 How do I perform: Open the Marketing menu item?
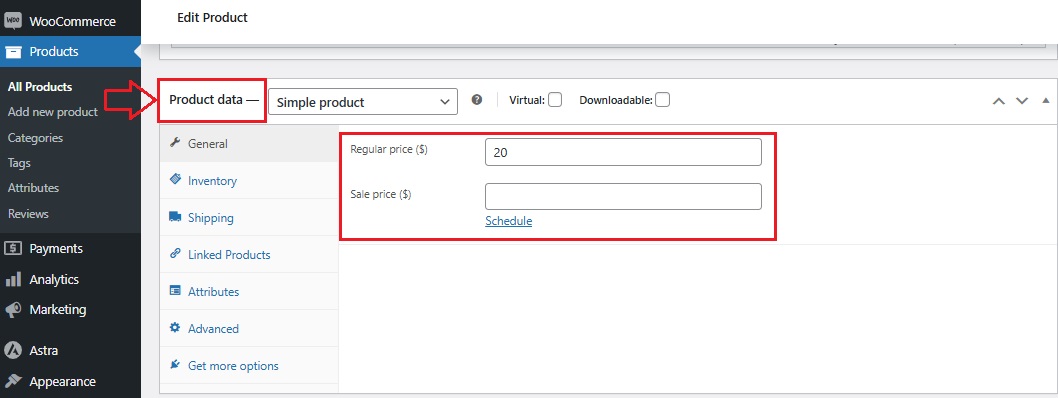click(70, 310)
